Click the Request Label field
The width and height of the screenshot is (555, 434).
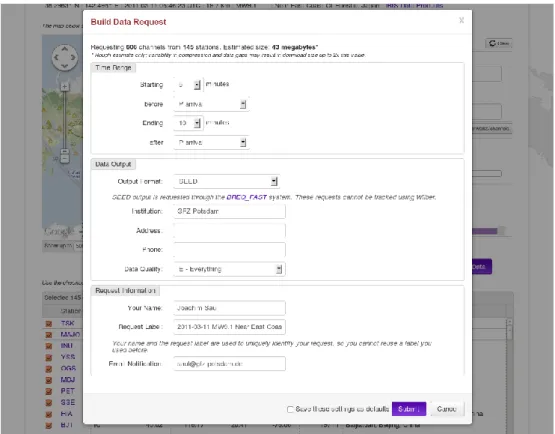click(229, 327)
